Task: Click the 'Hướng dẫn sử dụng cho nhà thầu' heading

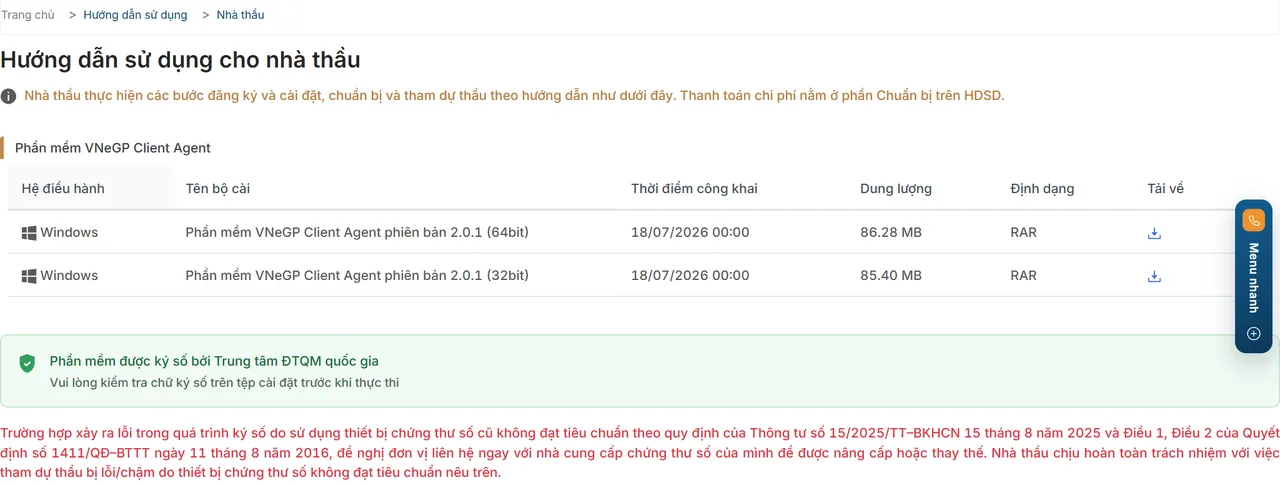Action: pos(180,60)
